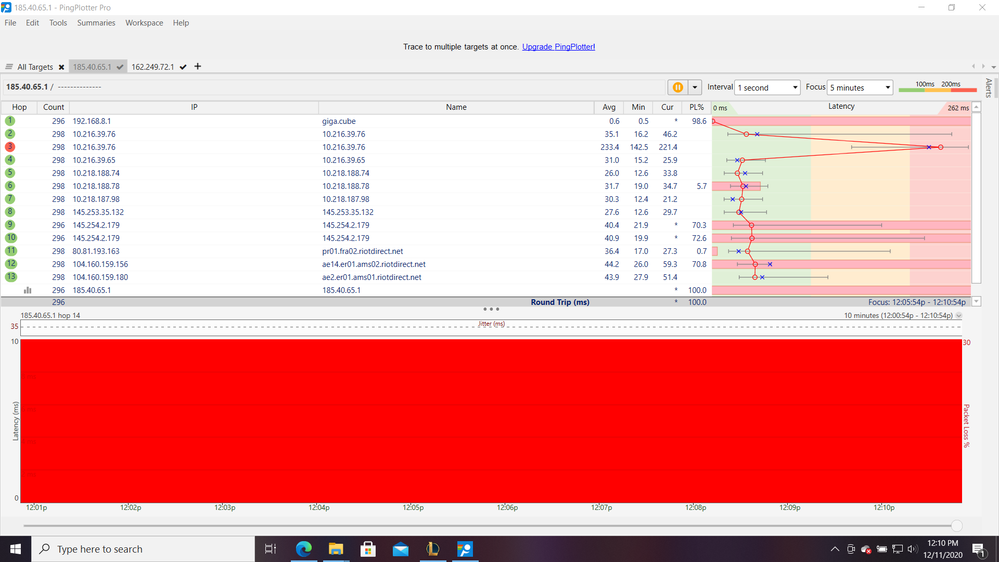Click IP 192.168.8.1 cell

click(92, 121)
